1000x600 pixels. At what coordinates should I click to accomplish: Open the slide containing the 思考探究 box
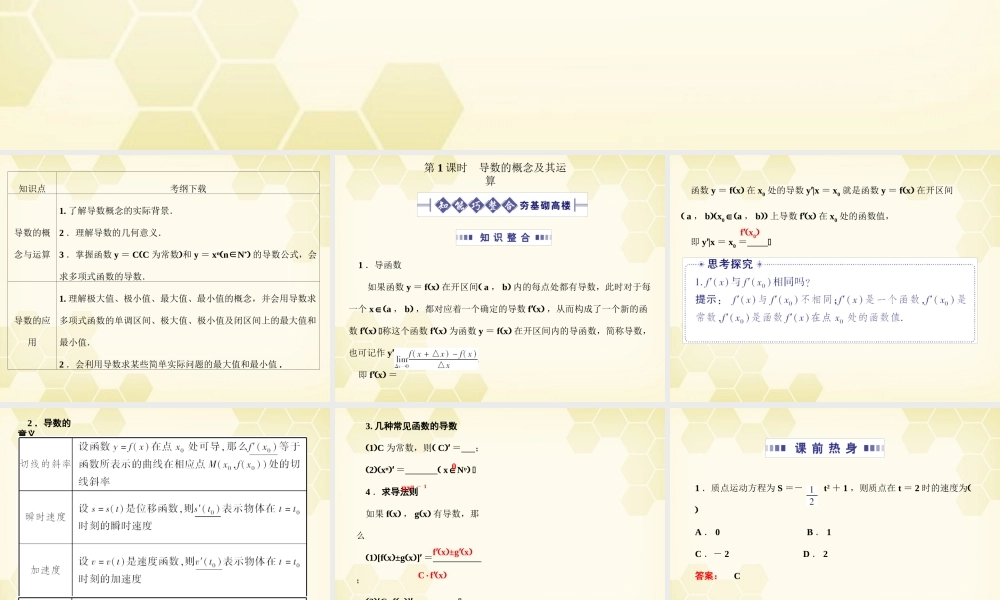pyautogui.click(x=835, y=278)
